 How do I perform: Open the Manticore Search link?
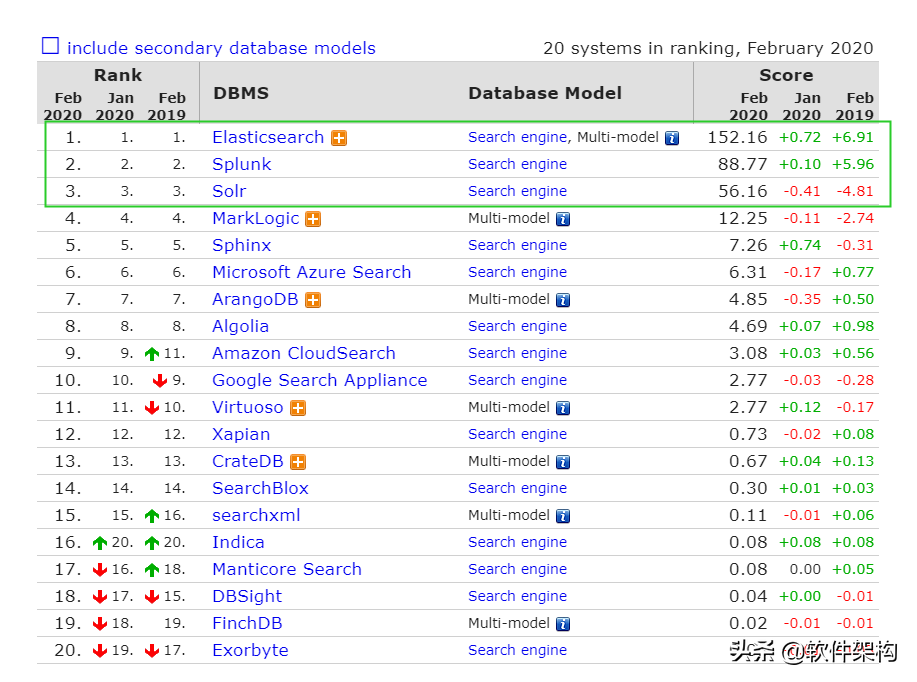tap(287, 569)
